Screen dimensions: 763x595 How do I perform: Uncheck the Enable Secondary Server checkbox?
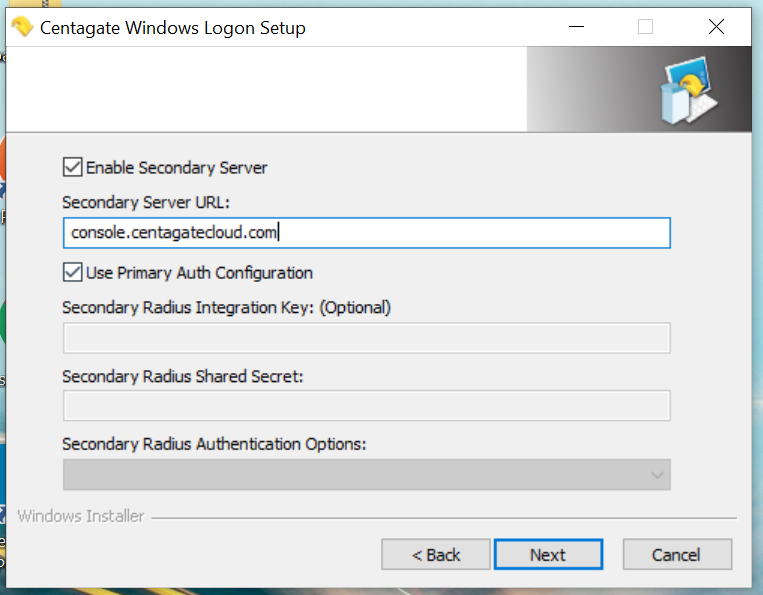[73, 167]
